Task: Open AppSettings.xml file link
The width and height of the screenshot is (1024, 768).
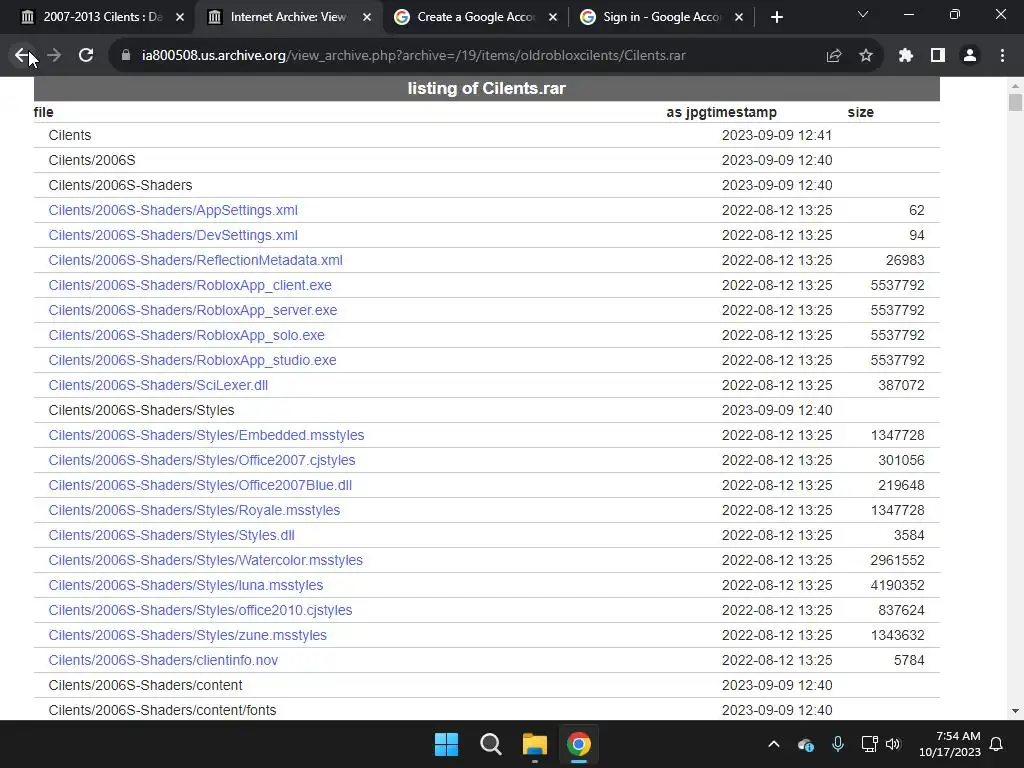Action: click(173, 210)
